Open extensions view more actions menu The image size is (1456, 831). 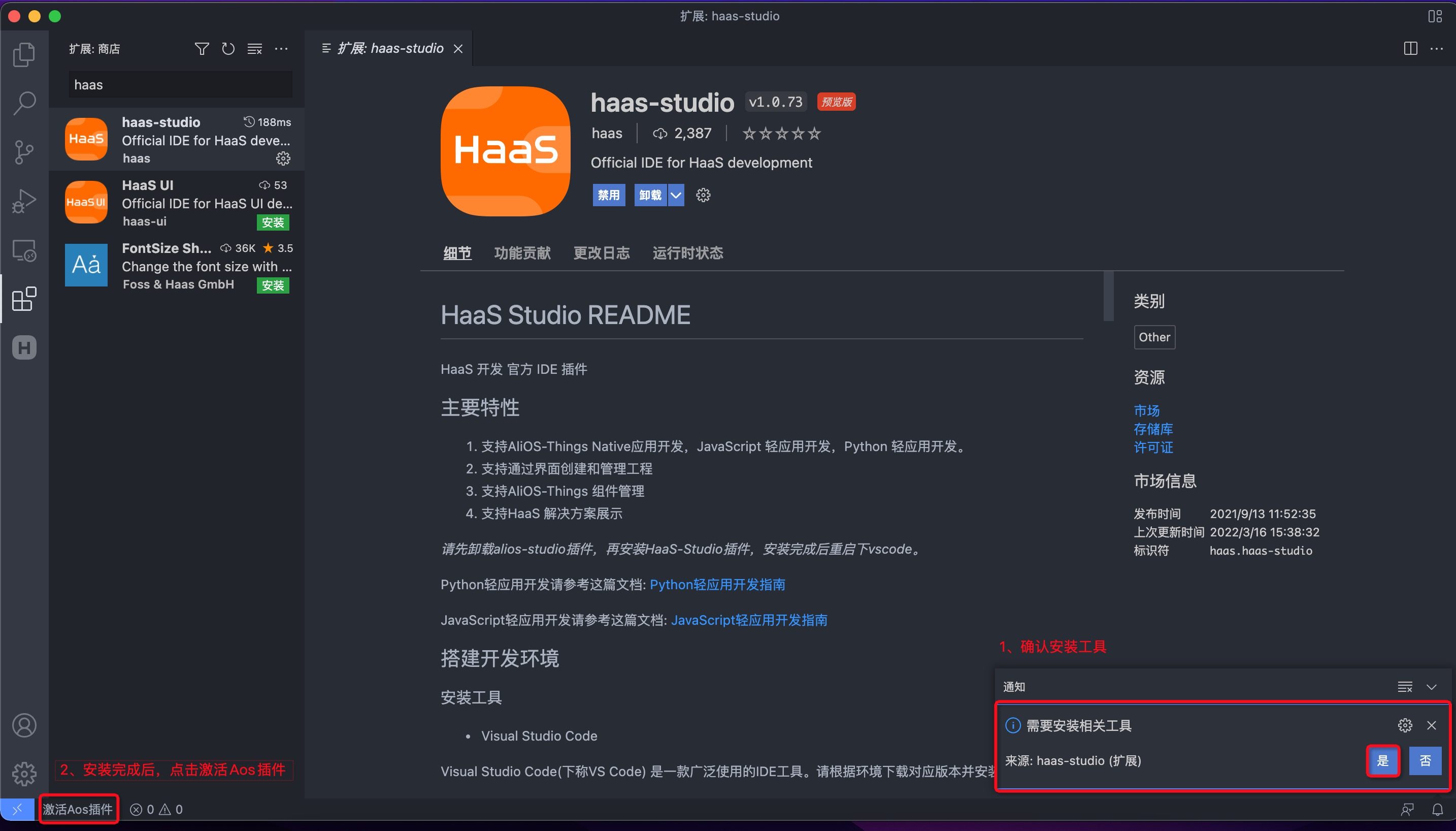[x=281, y=49]
